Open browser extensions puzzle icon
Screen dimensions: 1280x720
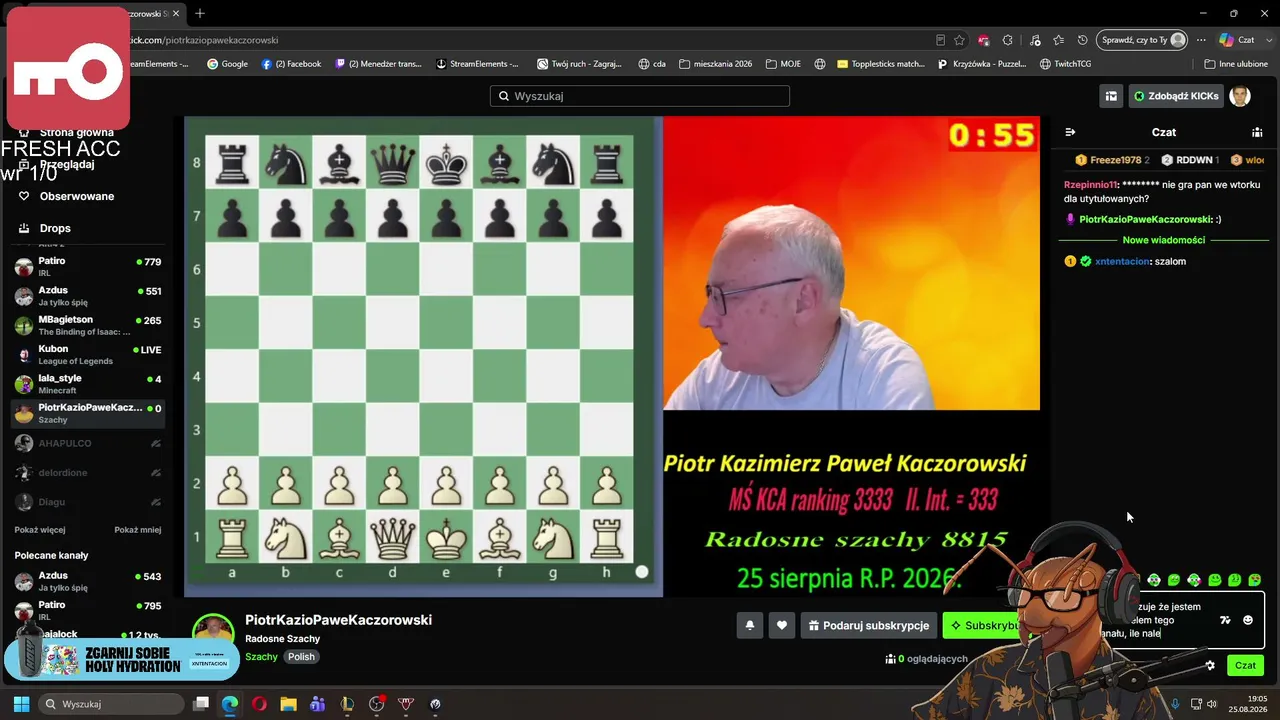coord(1008,40)
